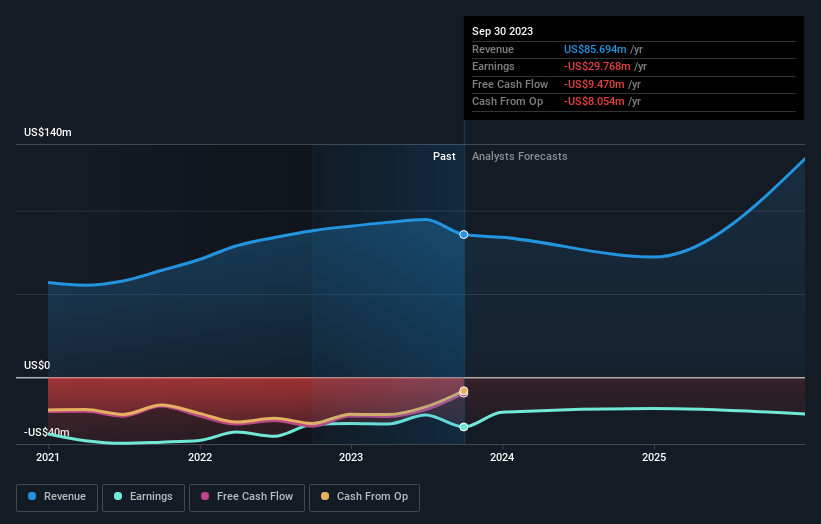Click the Revenue row label in tooltip

pos(493,49)
